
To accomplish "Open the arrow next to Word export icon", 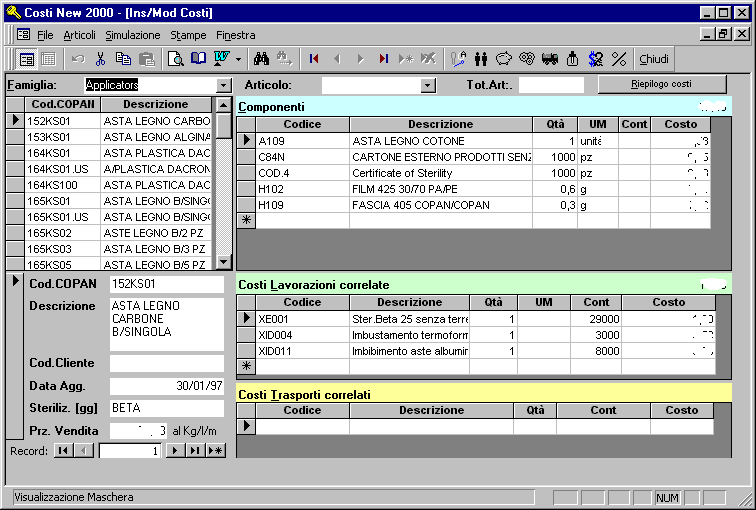I will pos(238,59).
